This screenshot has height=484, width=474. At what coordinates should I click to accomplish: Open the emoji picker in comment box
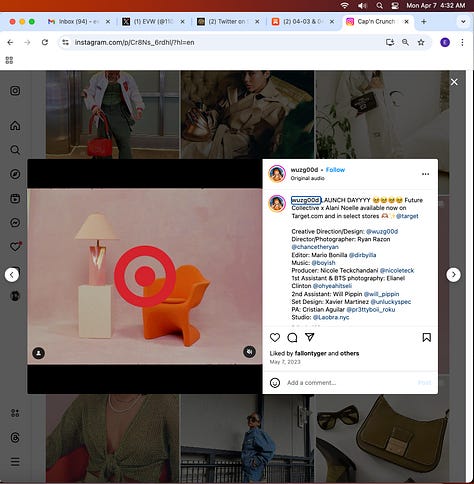point(275,383)
